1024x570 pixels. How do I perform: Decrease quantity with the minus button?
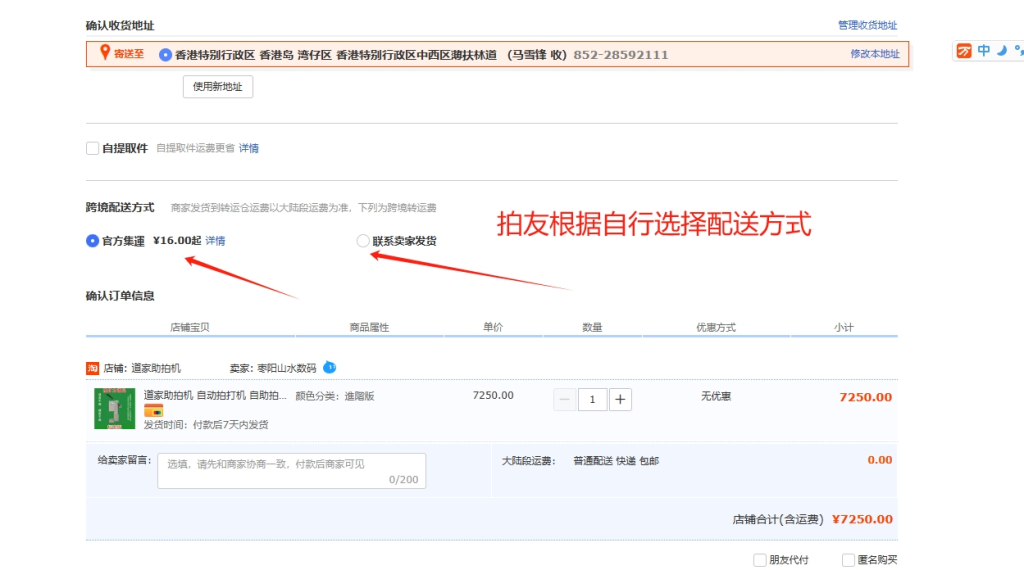[x=564, y=400]
